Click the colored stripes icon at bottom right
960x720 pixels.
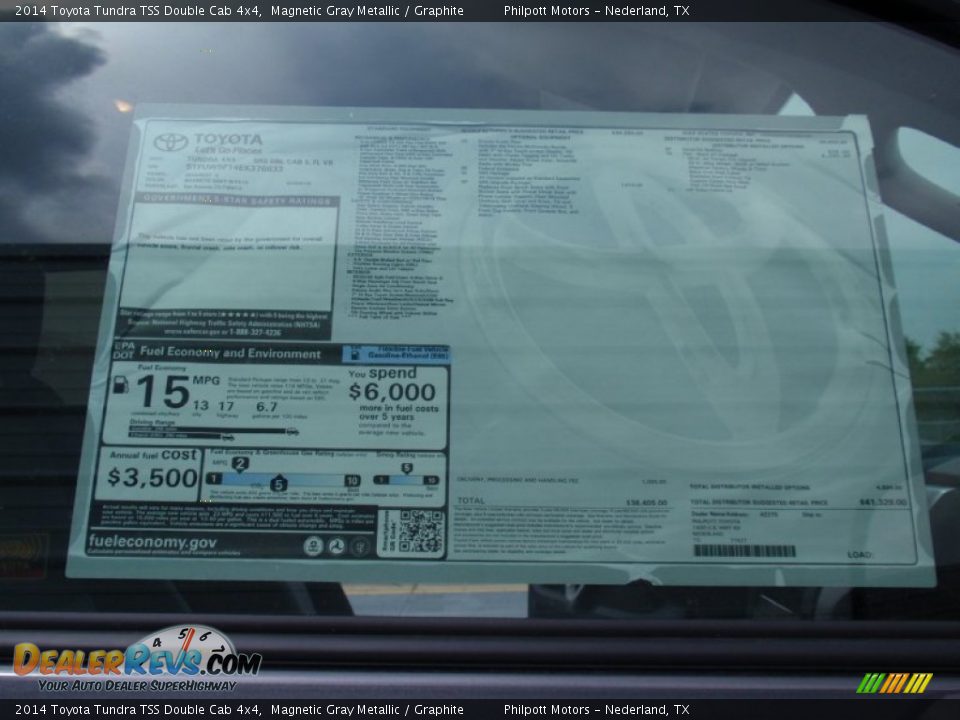893,683
